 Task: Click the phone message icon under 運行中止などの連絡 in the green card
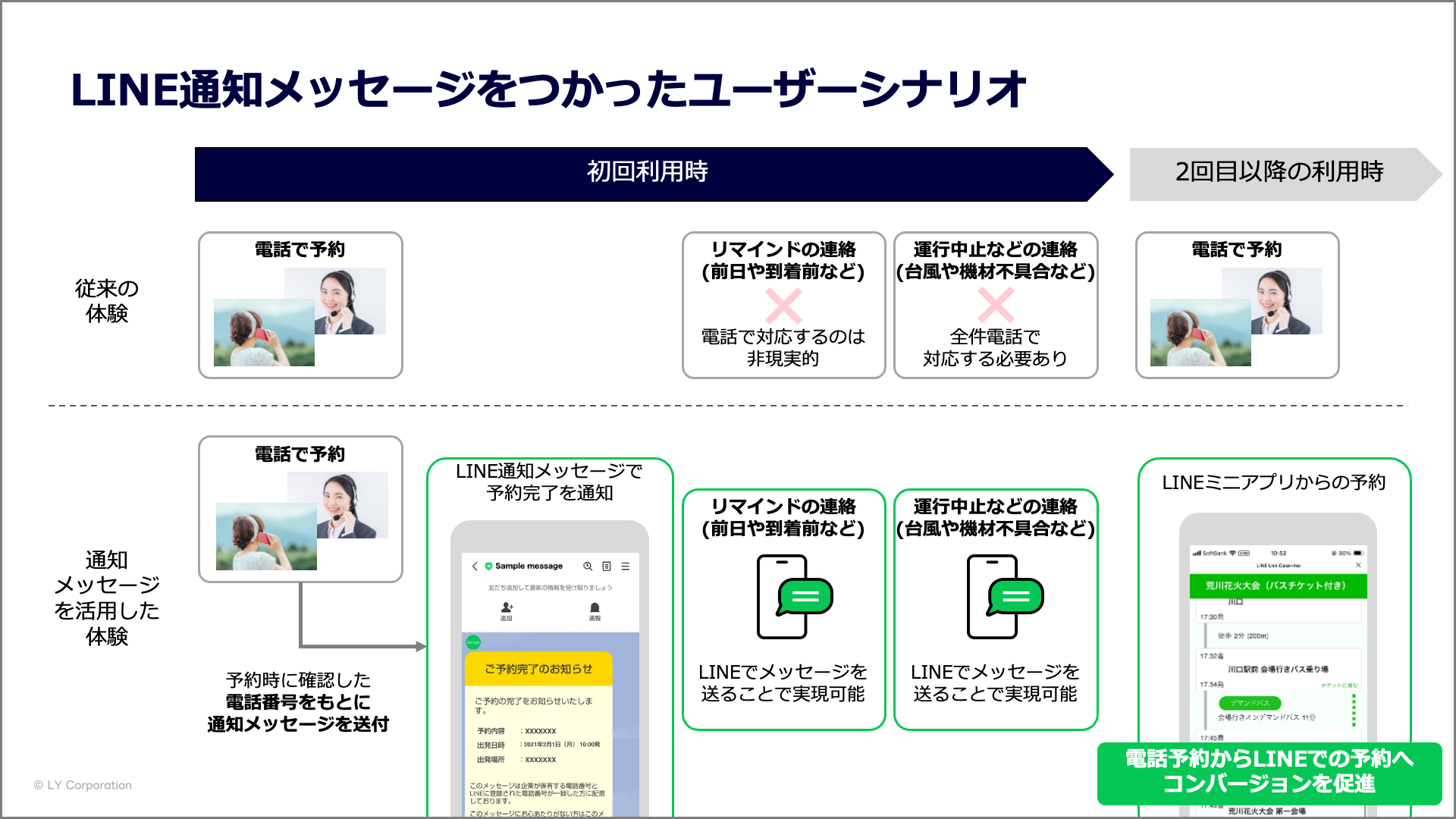[1005, 597]
